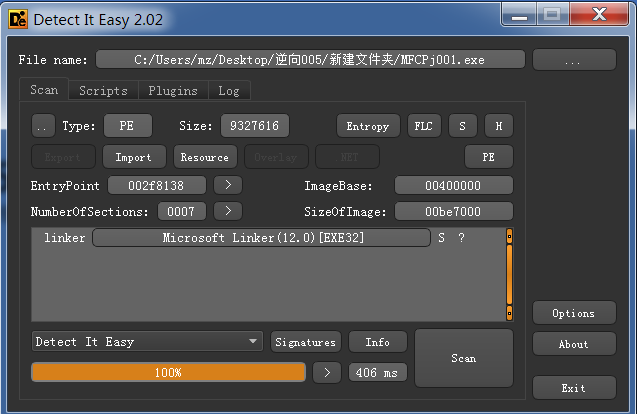Click the 406 ms scan time field
This screenshot has height=414, width=637.
tap(378, 373)
